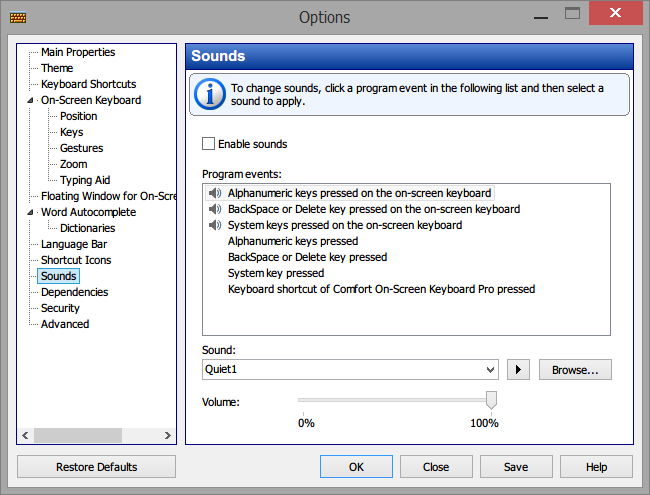Open the Sound dropdown showing Quiet1
Screen dimensions: 650x495
(350, 369)
